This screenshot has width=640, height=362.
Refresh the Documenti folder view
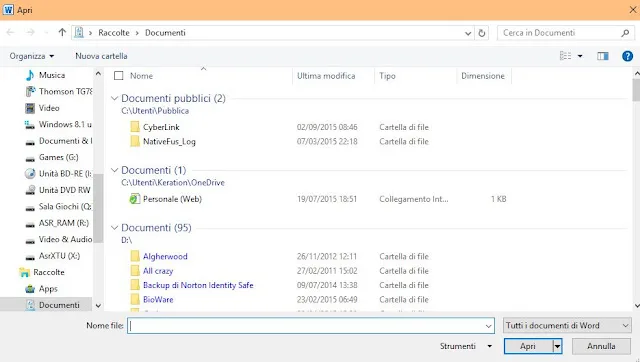tap(482, 33)
